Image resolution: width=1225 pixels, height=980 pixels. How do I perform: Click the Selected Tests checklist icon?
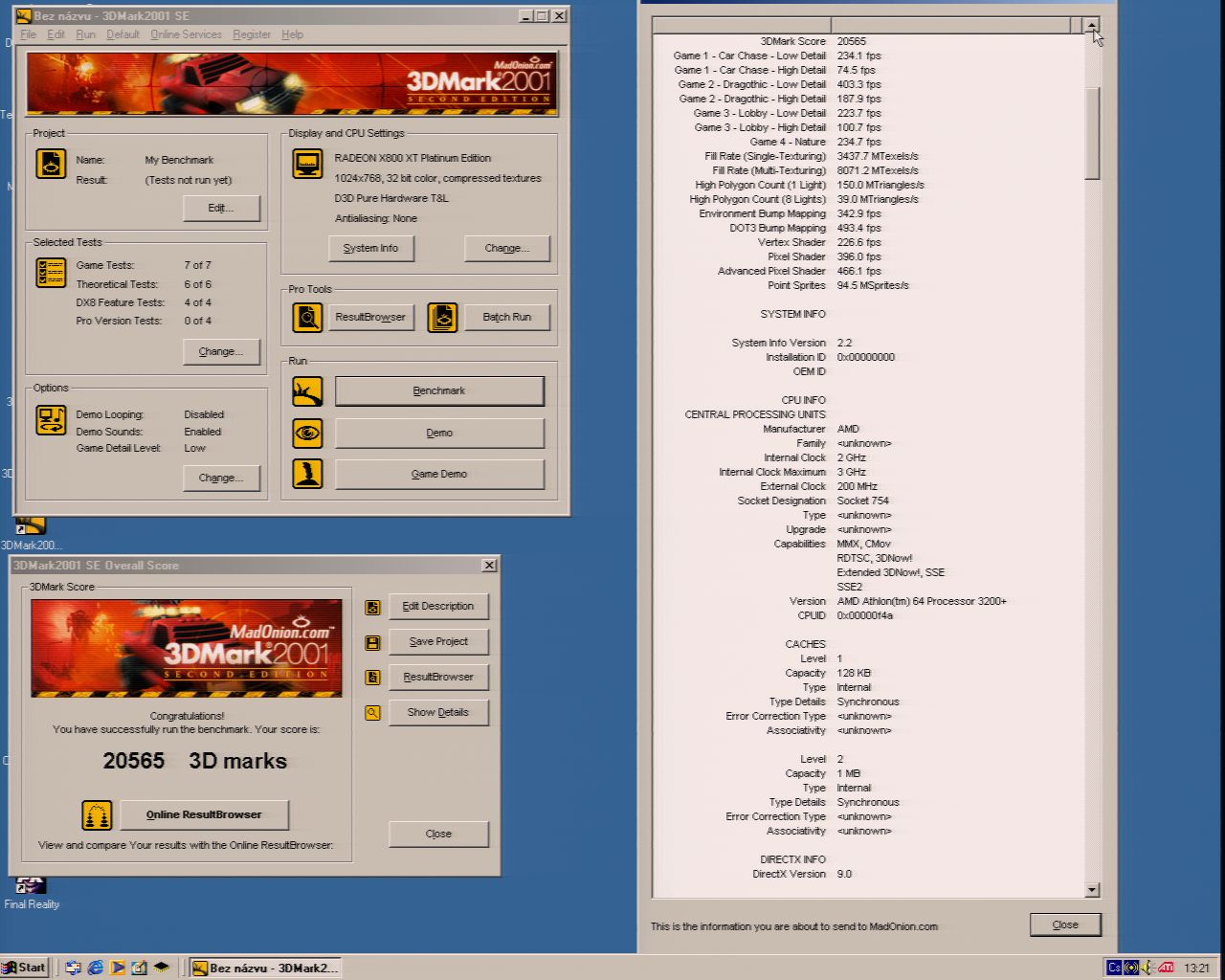point(51,273)
